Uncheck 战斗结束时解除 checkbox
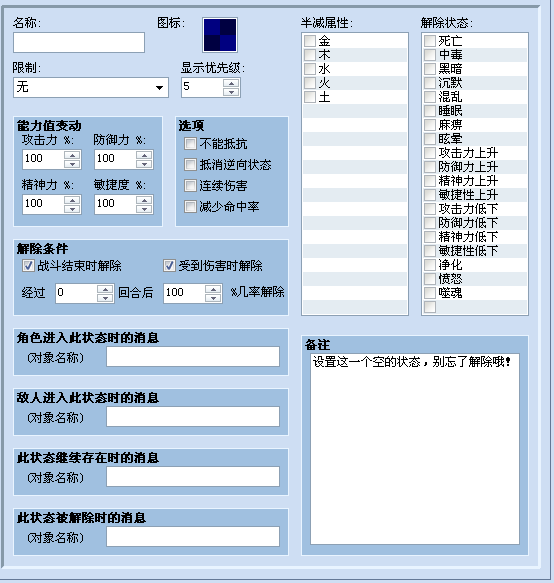This screenshot has height=583, width=554. tap(28, 265)
